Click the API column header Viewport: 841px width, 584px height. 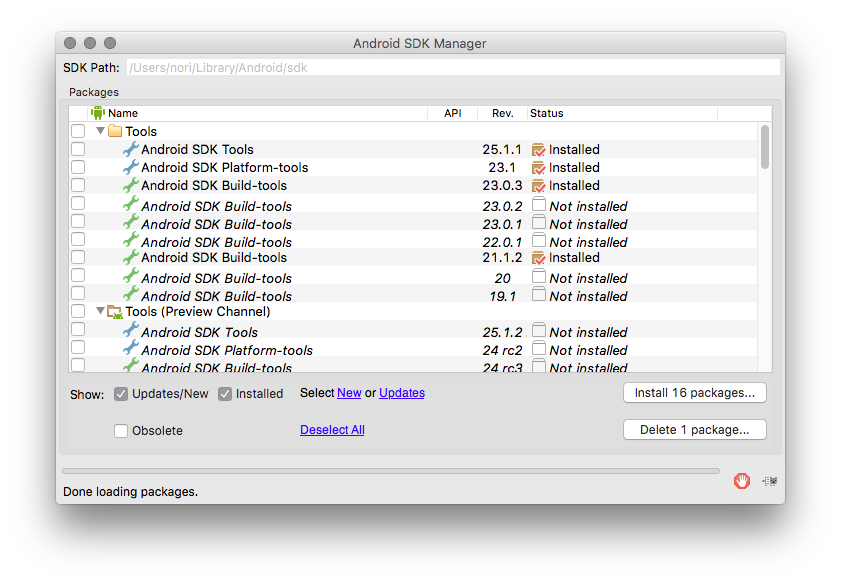click(x=453, y=113)
